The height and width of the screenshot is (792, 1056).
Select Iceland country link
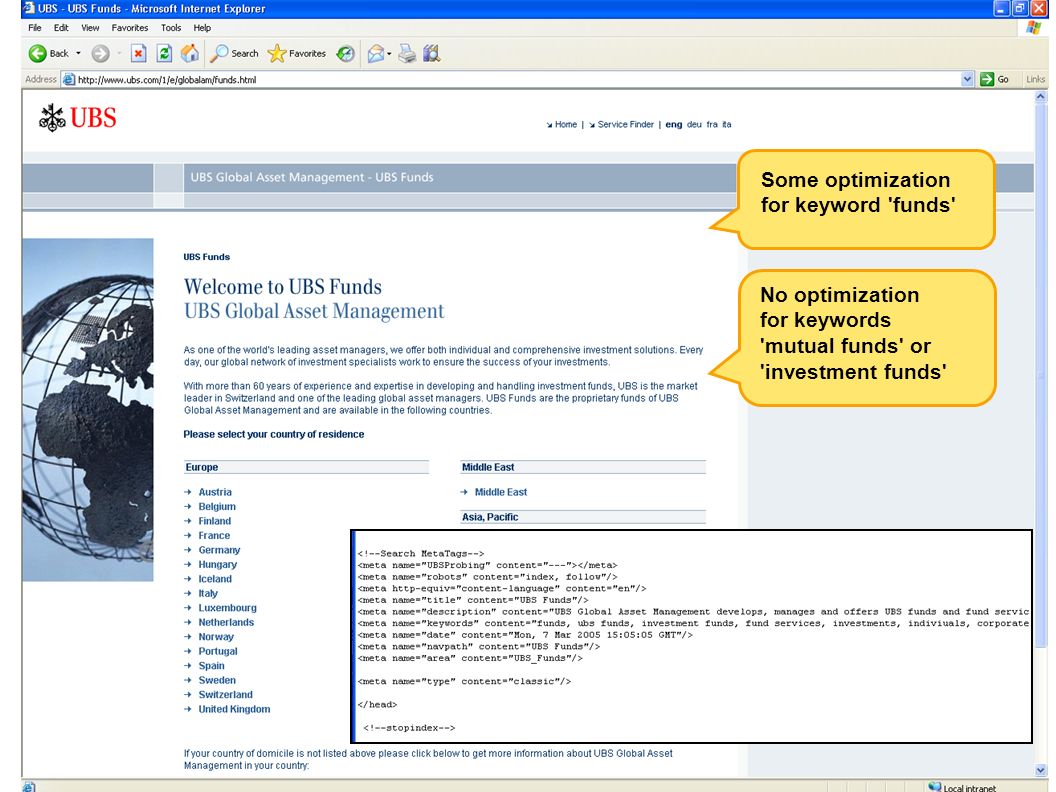(x=215, y=579)
